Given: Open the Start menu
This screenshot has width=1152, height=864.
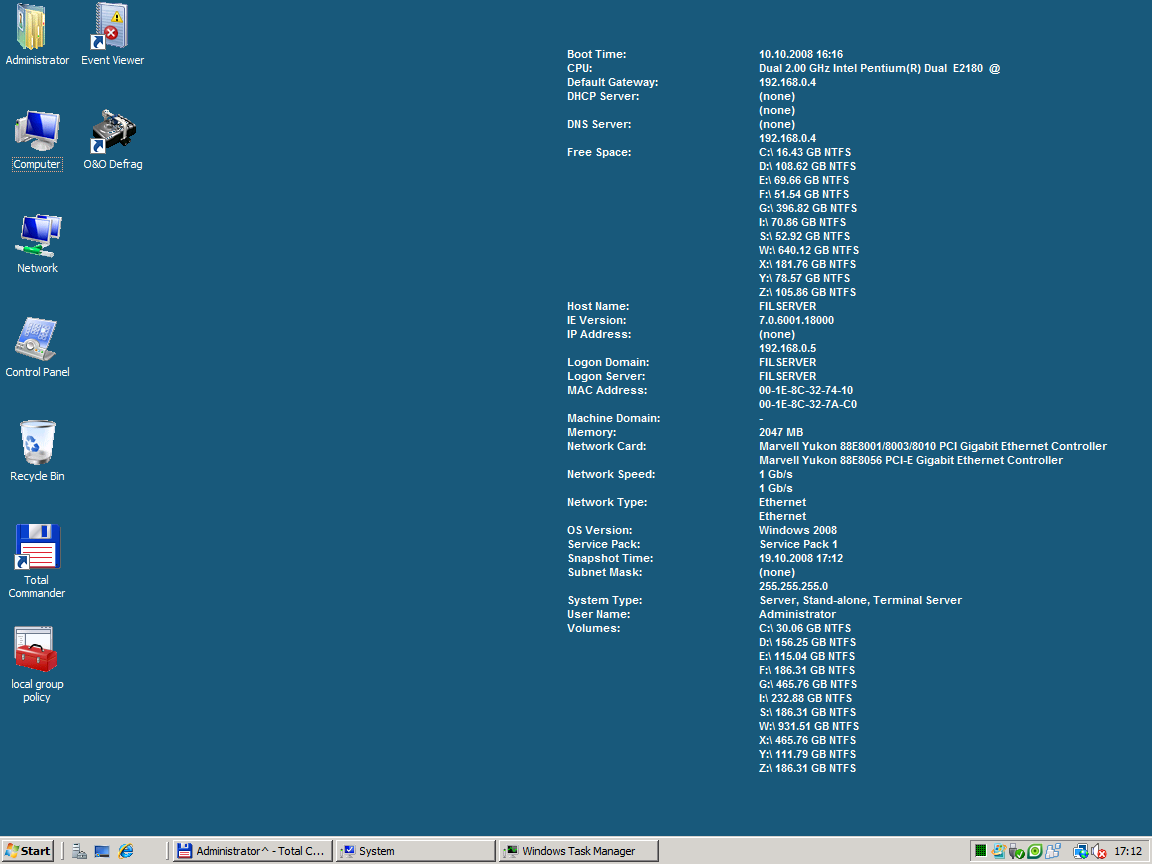Looking at the screenshot, I should click(x=27, y=851).
